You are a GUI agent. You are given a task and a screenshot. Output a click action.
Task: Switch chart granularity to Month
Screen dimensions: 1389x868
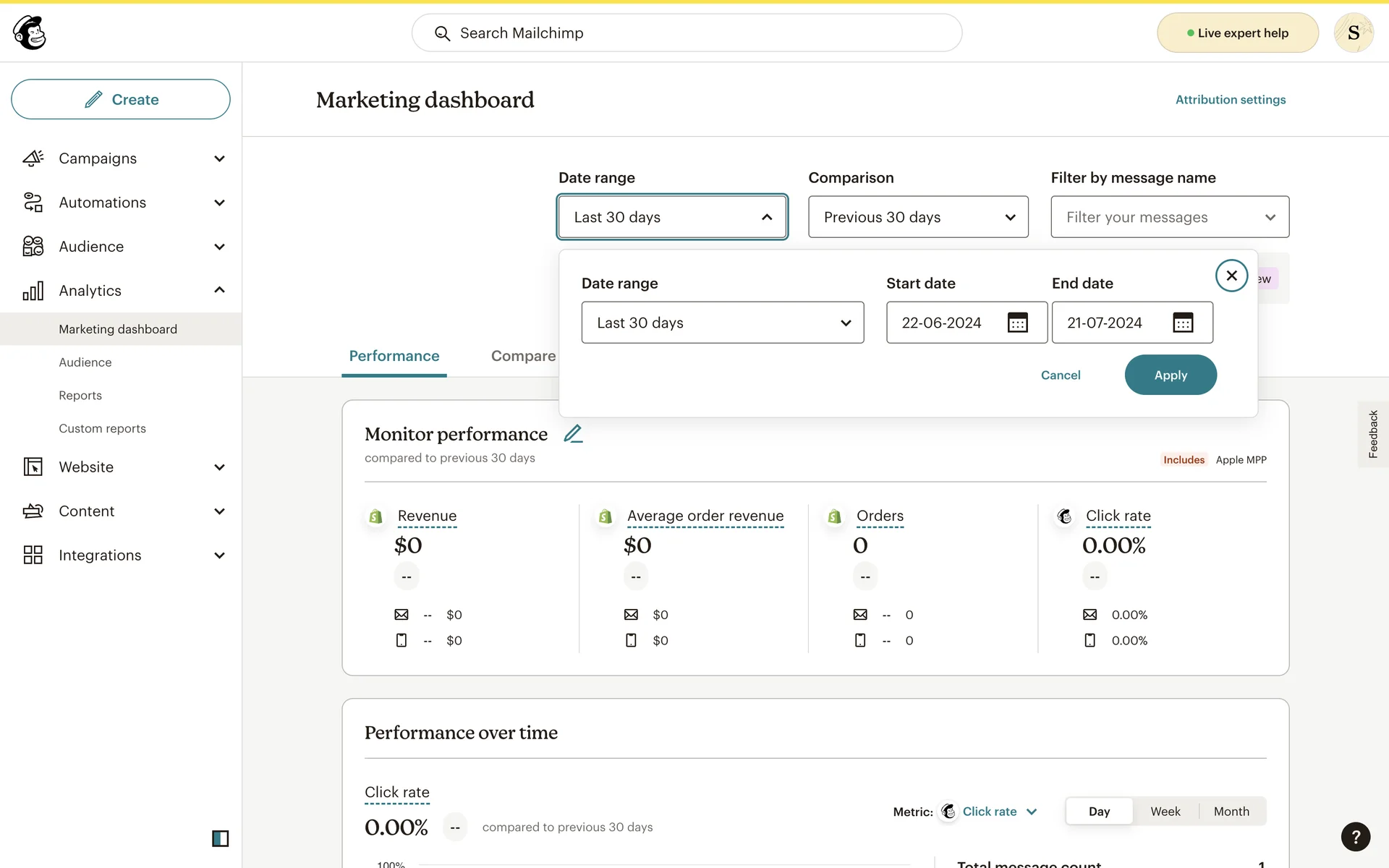[x=1231, y=812]
